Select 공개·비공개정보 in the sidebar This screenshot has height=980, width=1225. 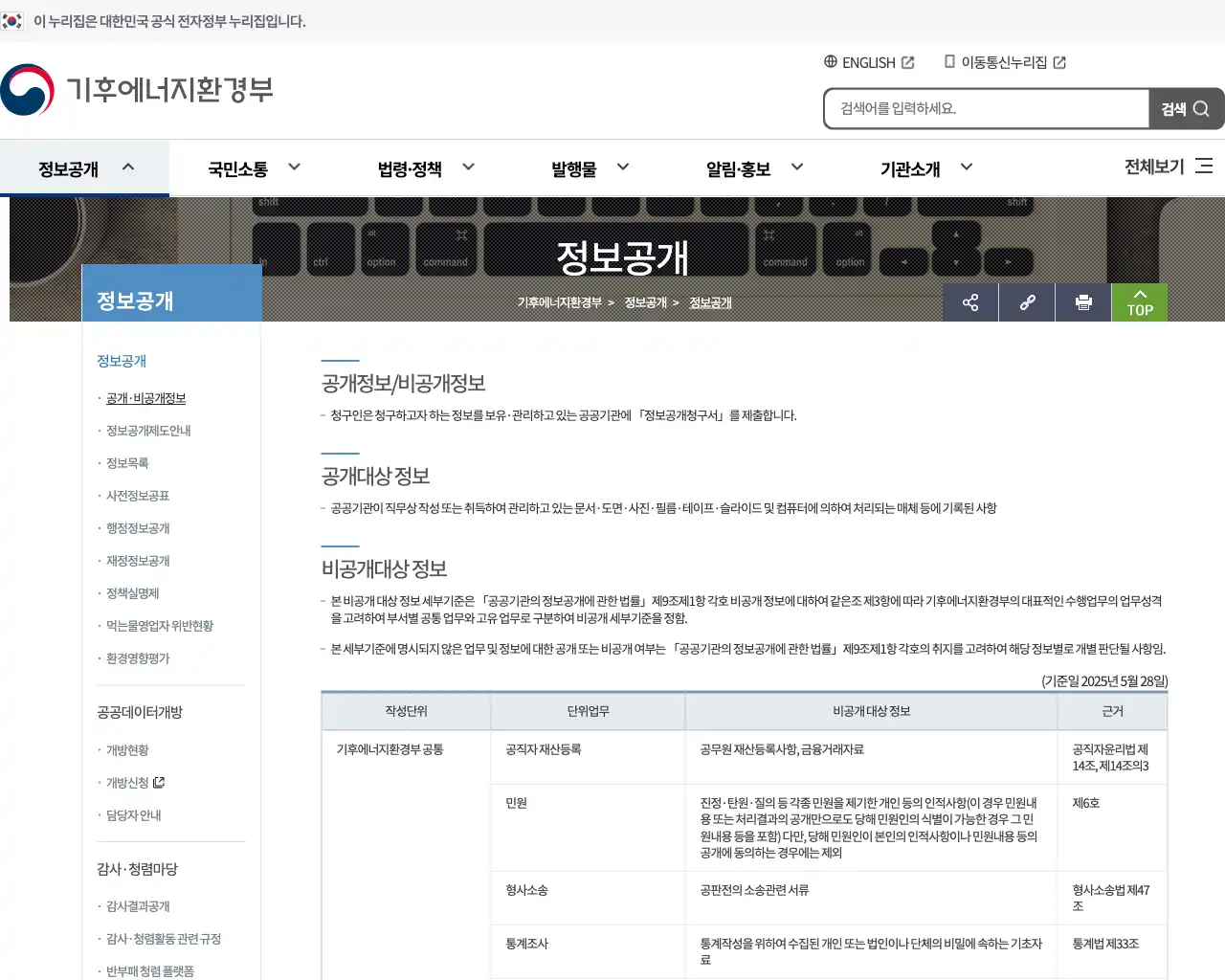[x=145, y=398]
